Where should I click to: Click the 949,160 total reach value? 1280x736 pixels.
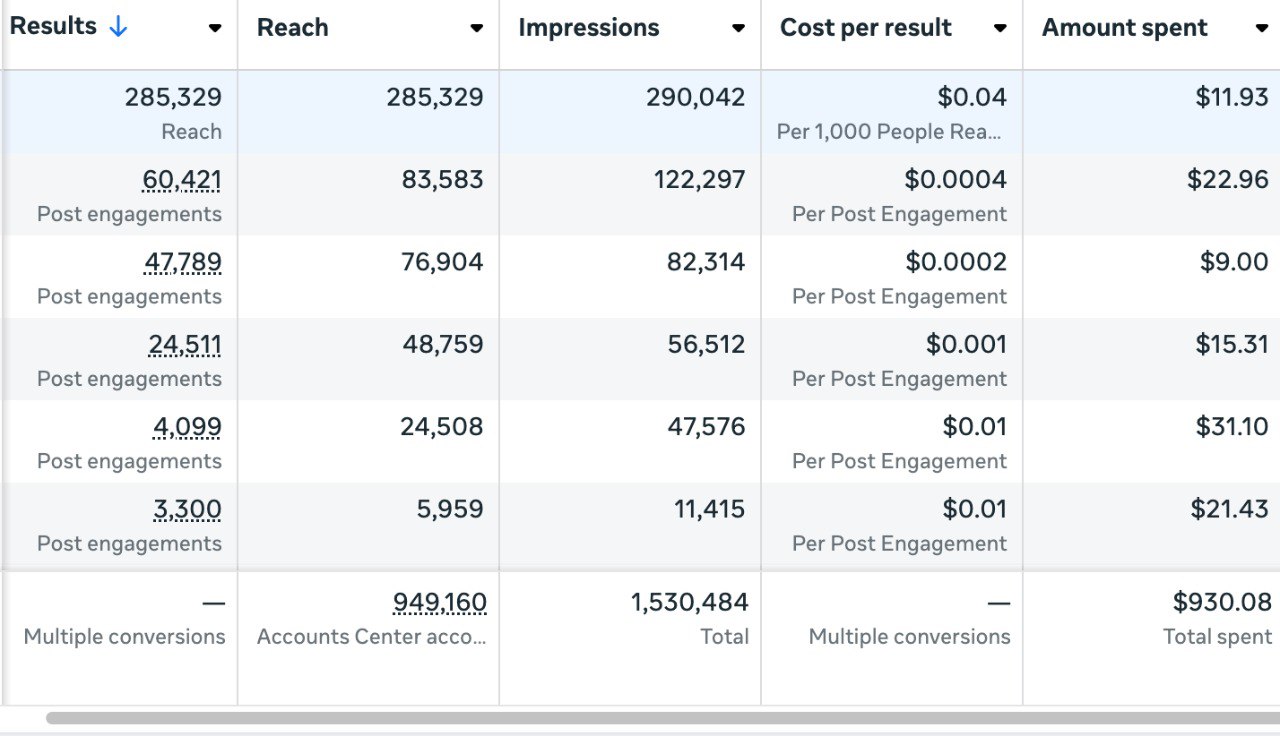coord(439,603)
